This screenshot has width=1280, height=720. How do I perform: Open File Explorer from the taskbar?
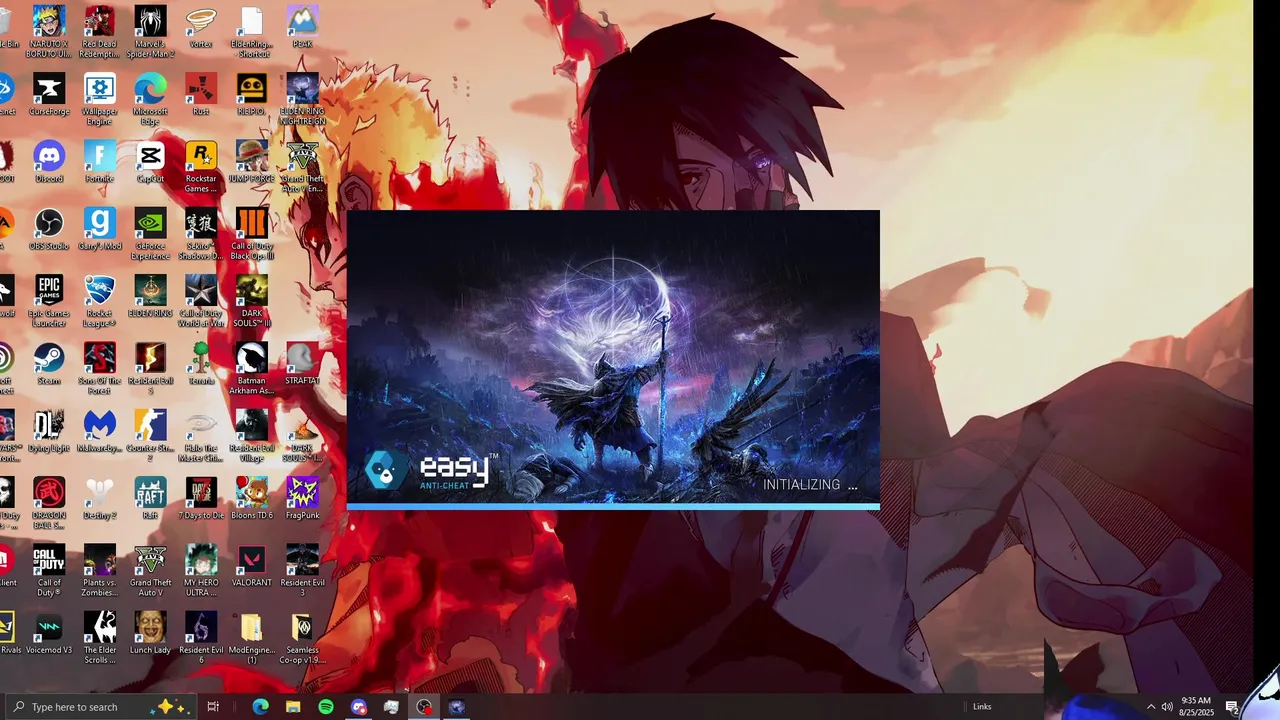293,707
